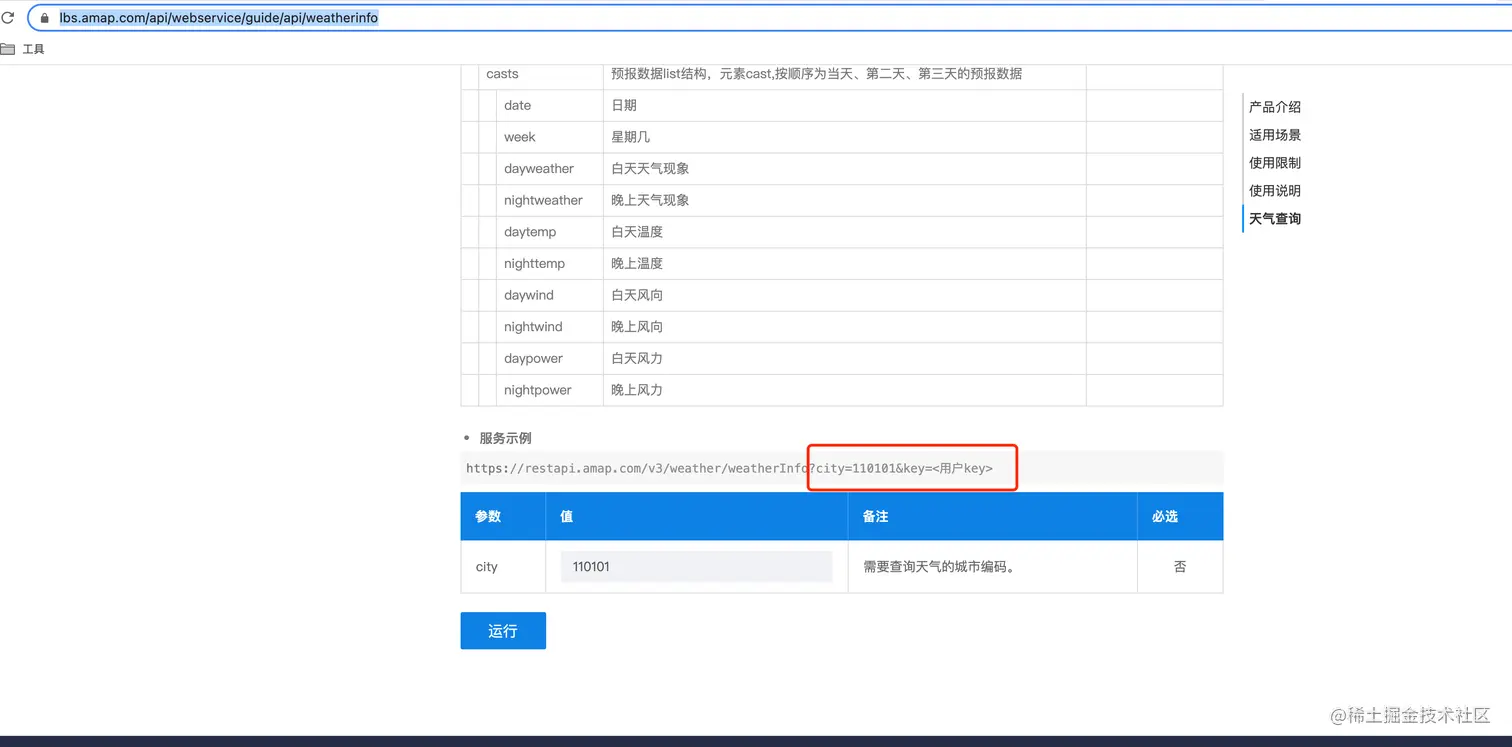Click the 日期 description cell
1512x747 pixels.
pos(845,105)
